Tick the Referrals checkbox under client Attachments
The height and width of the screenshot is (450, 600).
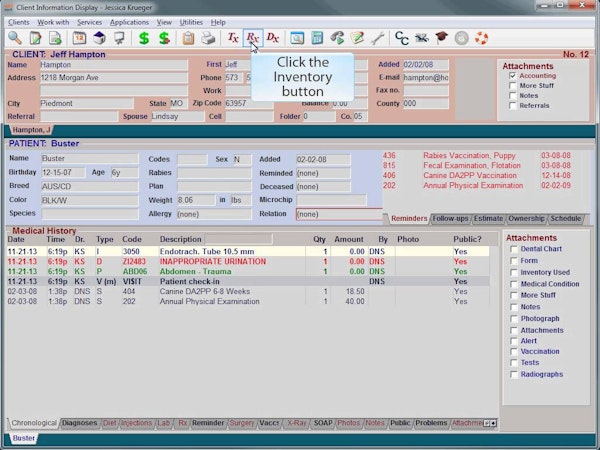pos(513,106)
